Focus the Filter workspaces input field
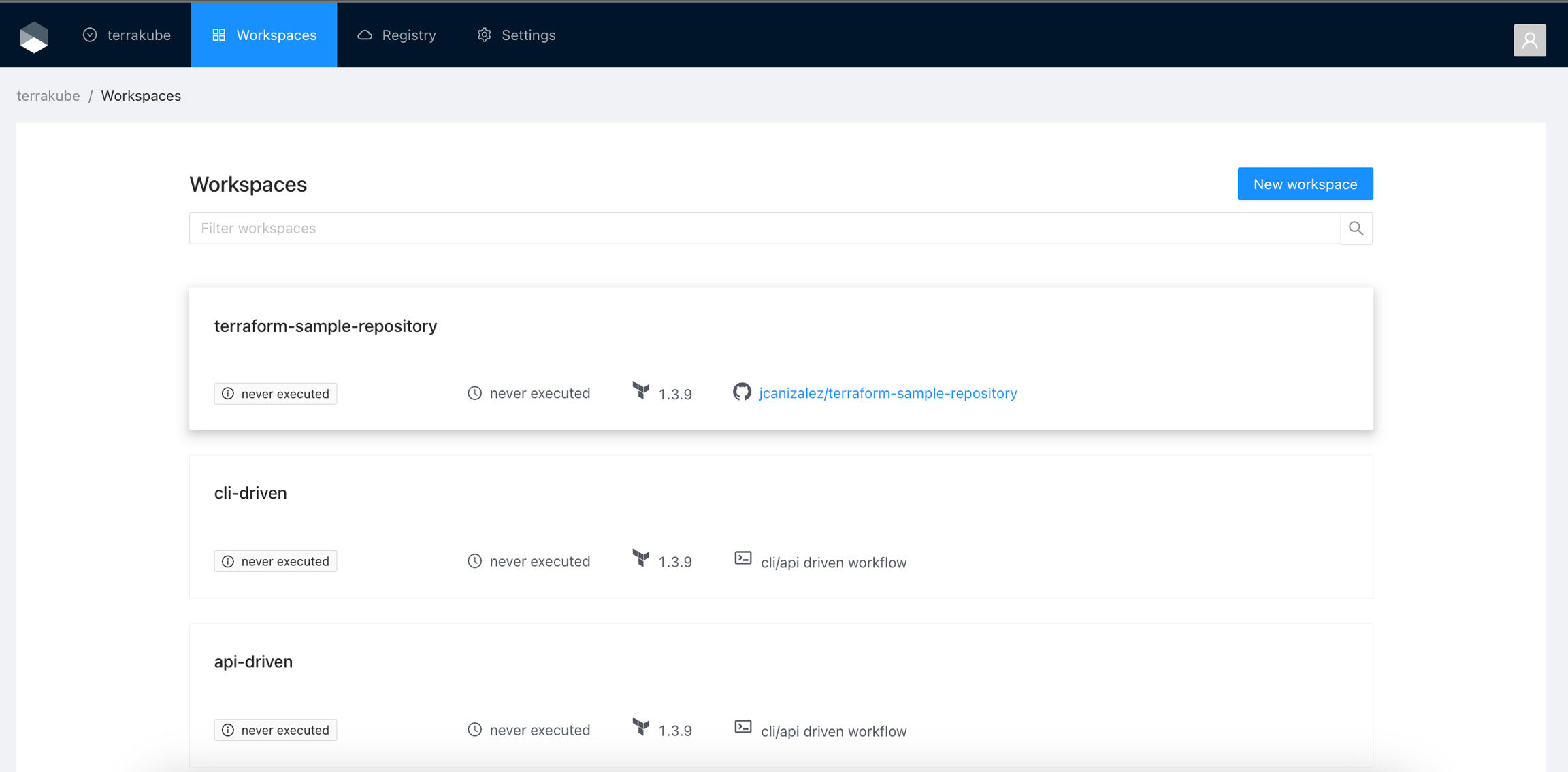Screen dimensions: 1568x772 coord(764,229)
